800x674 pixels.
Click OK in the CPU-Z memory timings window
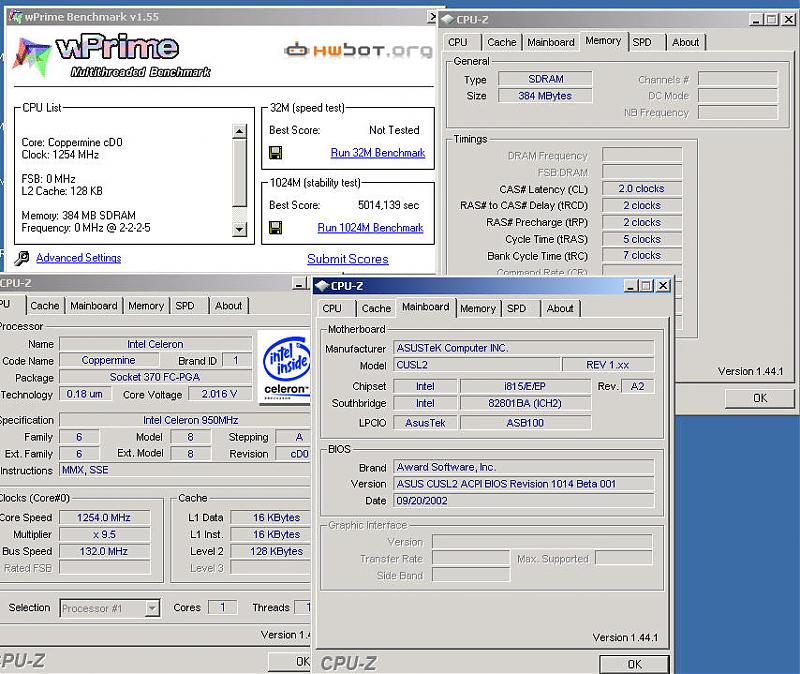[x=760, y=398]
